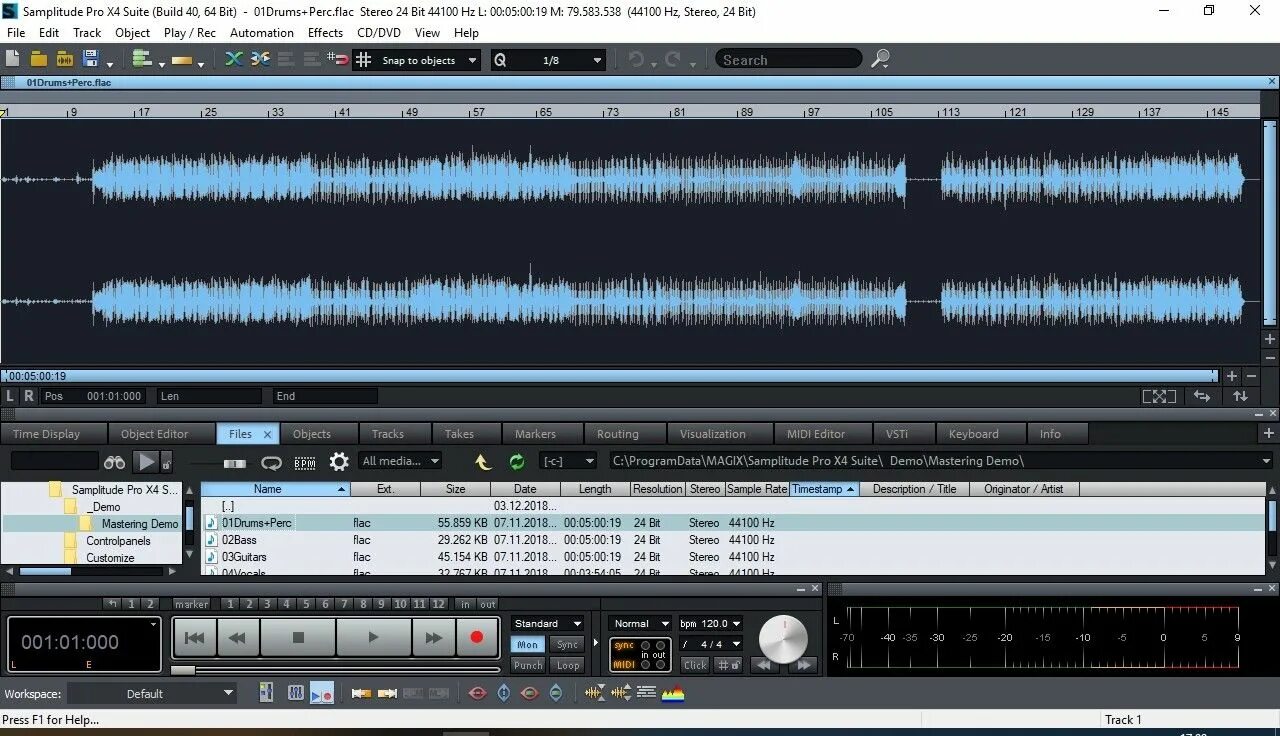
Task: Refresh the file list with the green arrows icon
Action: click(x=517, y=462)
